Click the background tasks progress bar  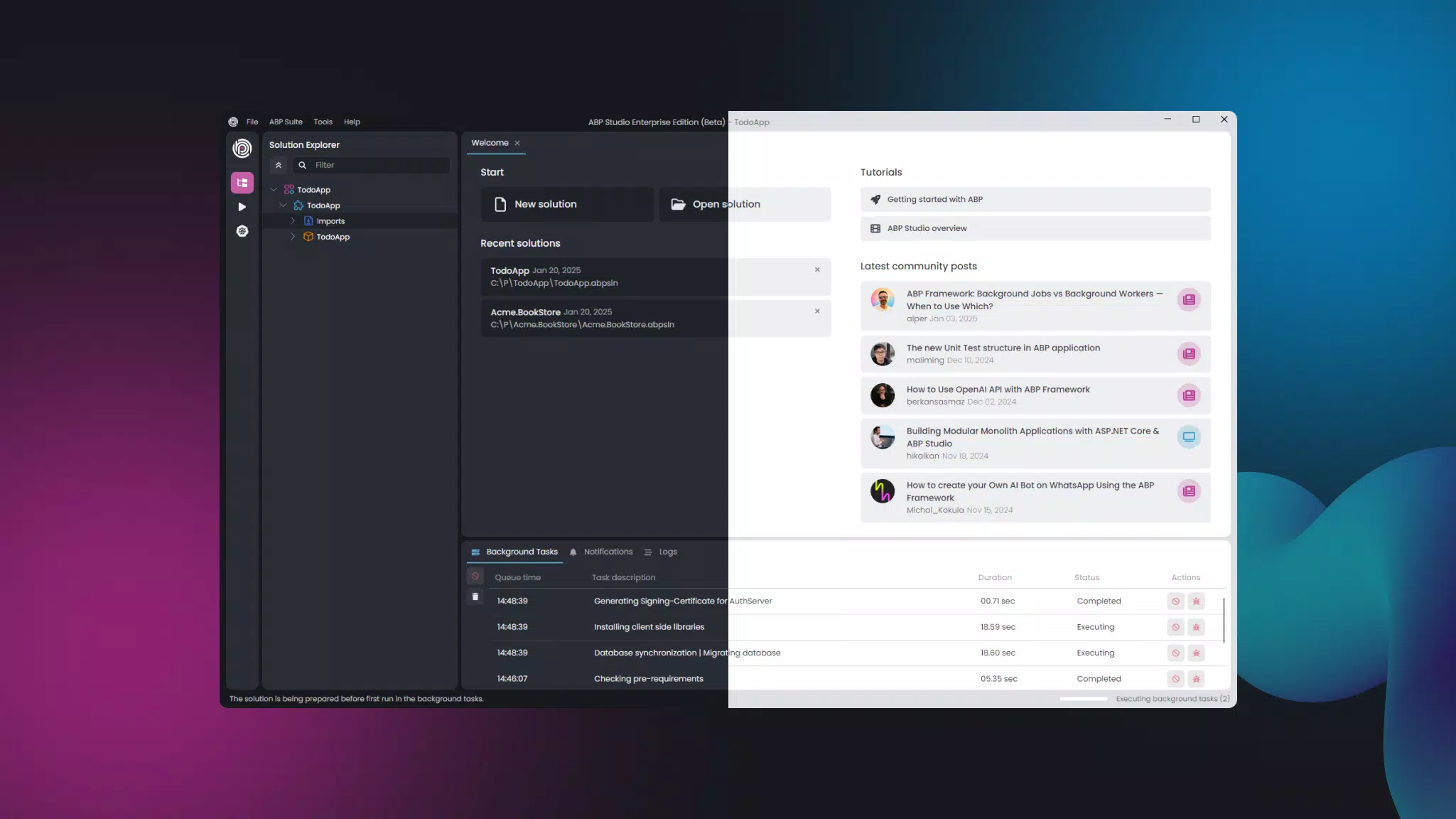click(1083, 699)
